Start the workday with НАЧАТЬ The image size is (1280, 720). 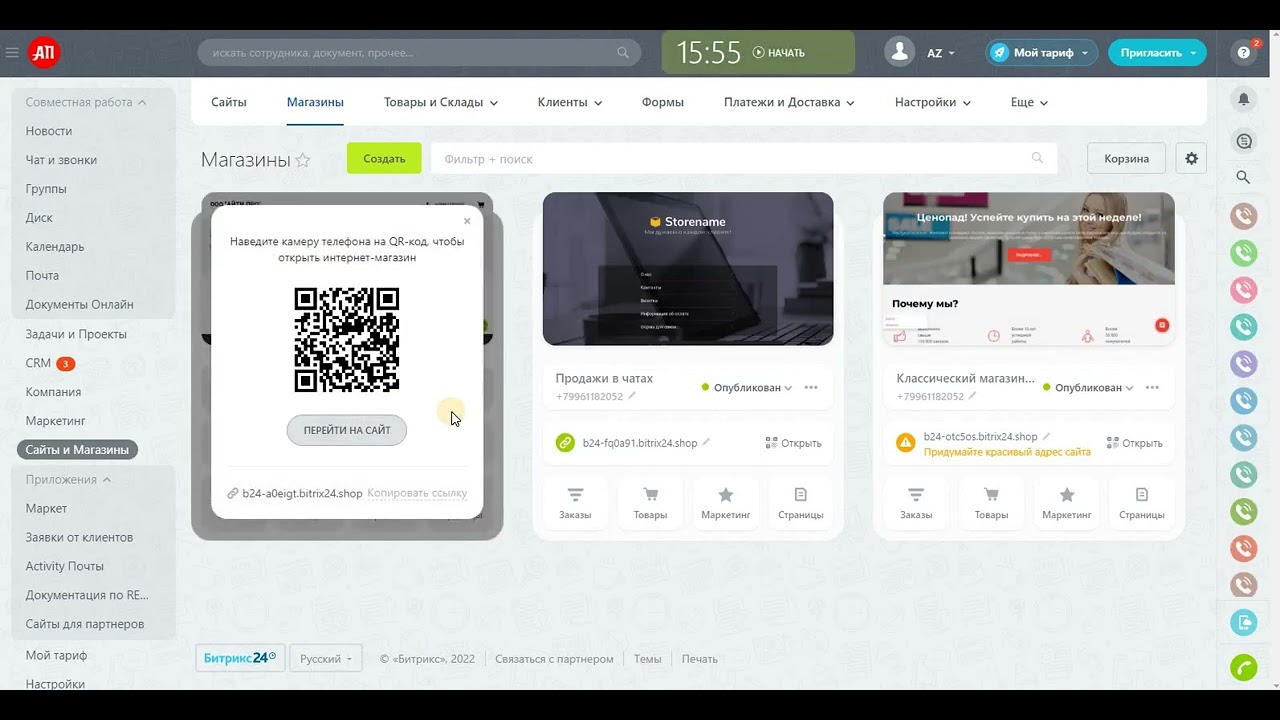point(778,53)
